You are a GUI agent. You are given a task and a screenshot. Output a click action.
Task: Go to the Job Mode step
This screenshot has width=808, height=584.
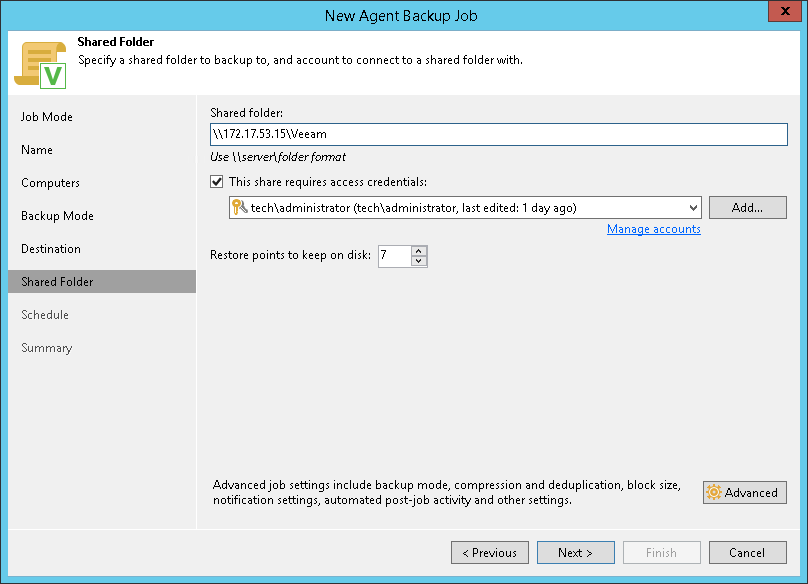[x=47, y=117]
